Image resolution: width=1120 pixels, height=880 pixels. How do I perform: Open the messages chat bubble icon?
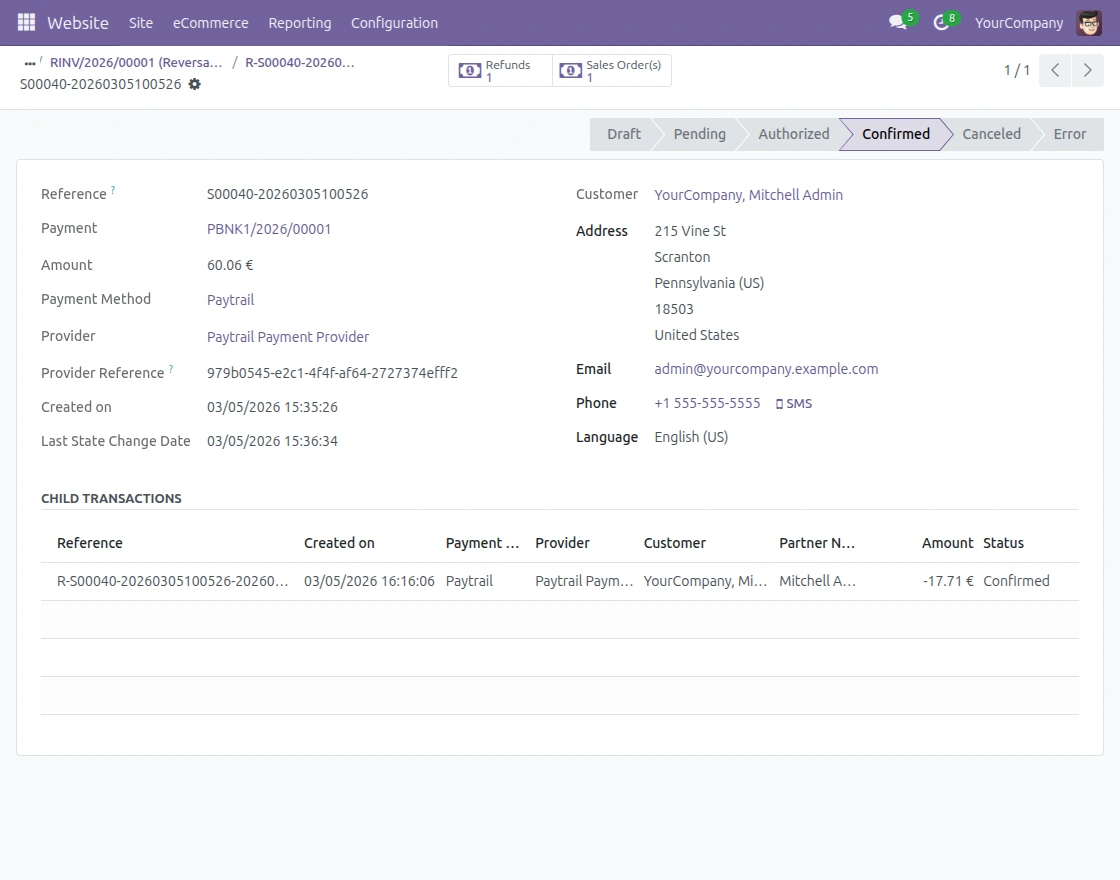pos(897,22)
